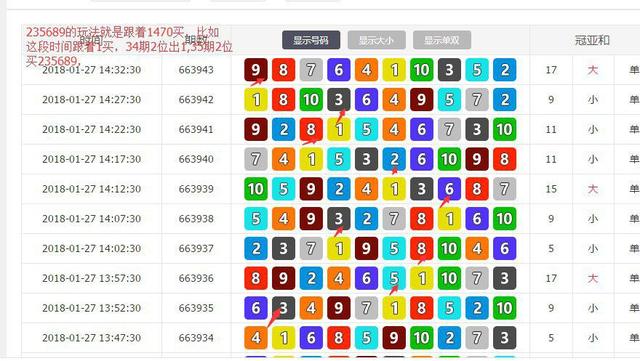Select period number 663939
640x361 pixels.
[196, 189]
